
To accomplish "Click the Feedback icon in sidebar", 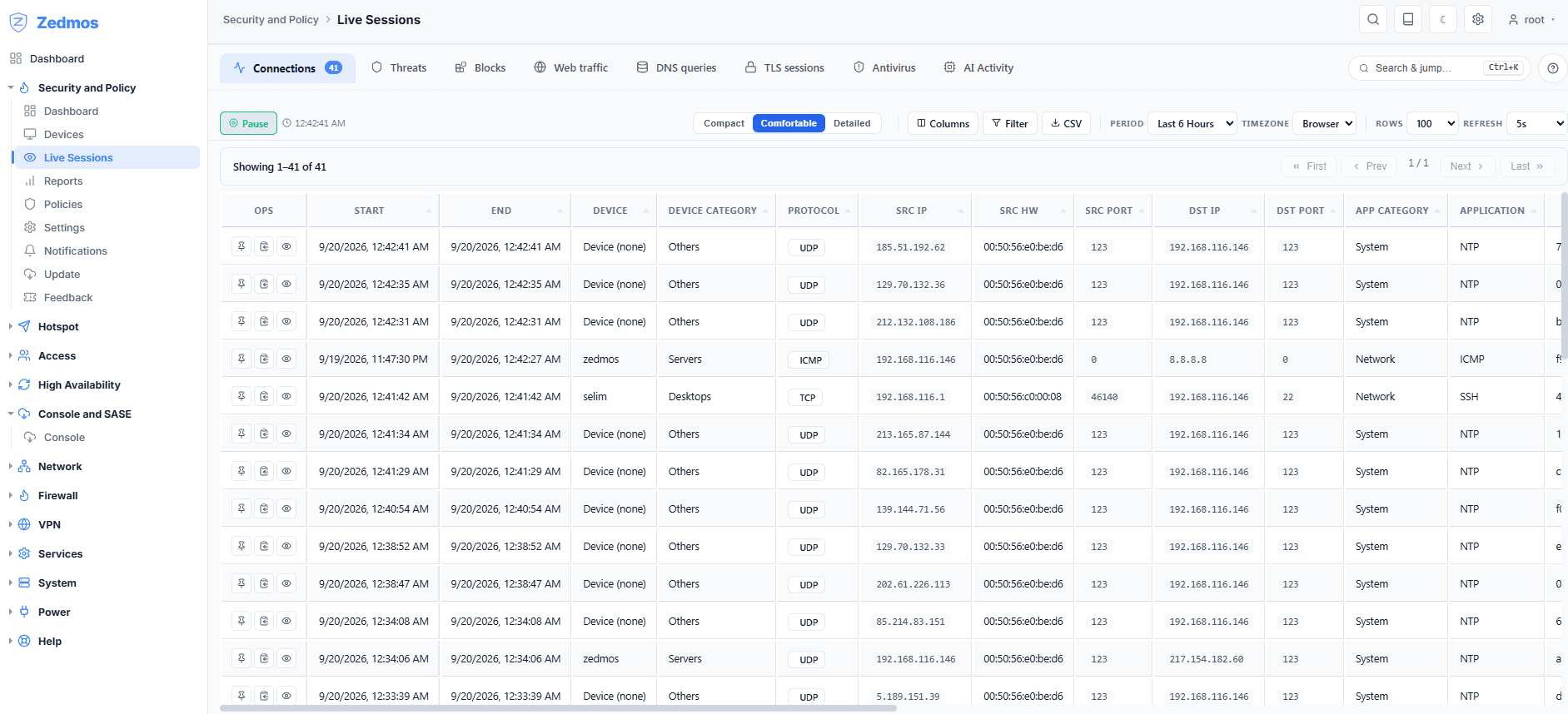I will pyautogui.click(x=30, y=297).
